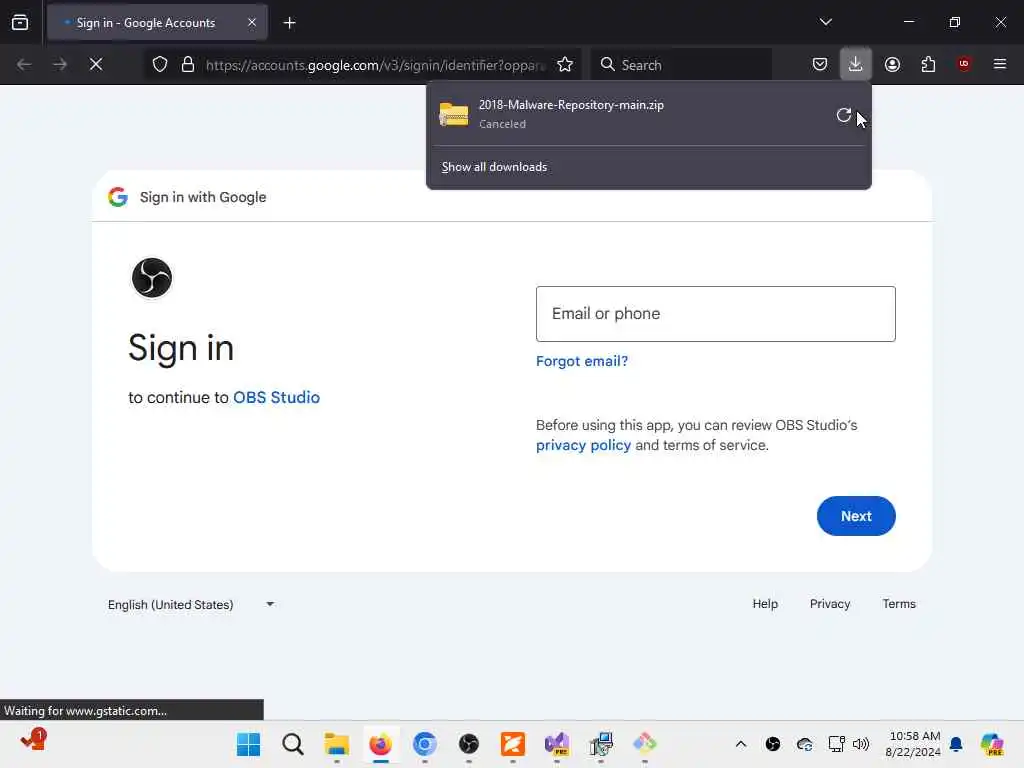Image resolution: width=1024 pixels, height=768 pixels.
Task: Open privacy policy link
Action: 583,445
